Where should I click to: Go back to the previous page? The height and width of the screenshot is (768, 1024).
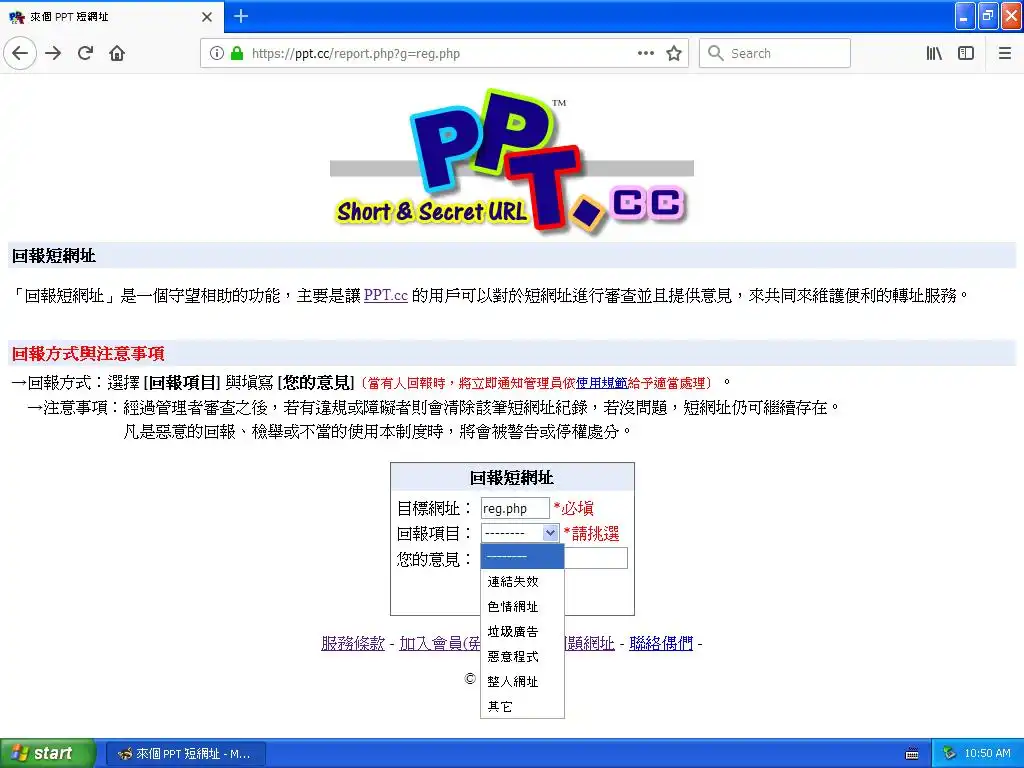tap(20, 53)
